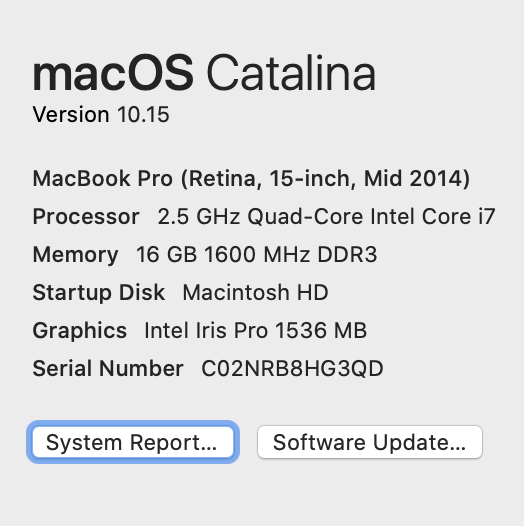524x526 pixels.
Task: Select serial number C02NRB8HG3QD
Action: (292, 369)
